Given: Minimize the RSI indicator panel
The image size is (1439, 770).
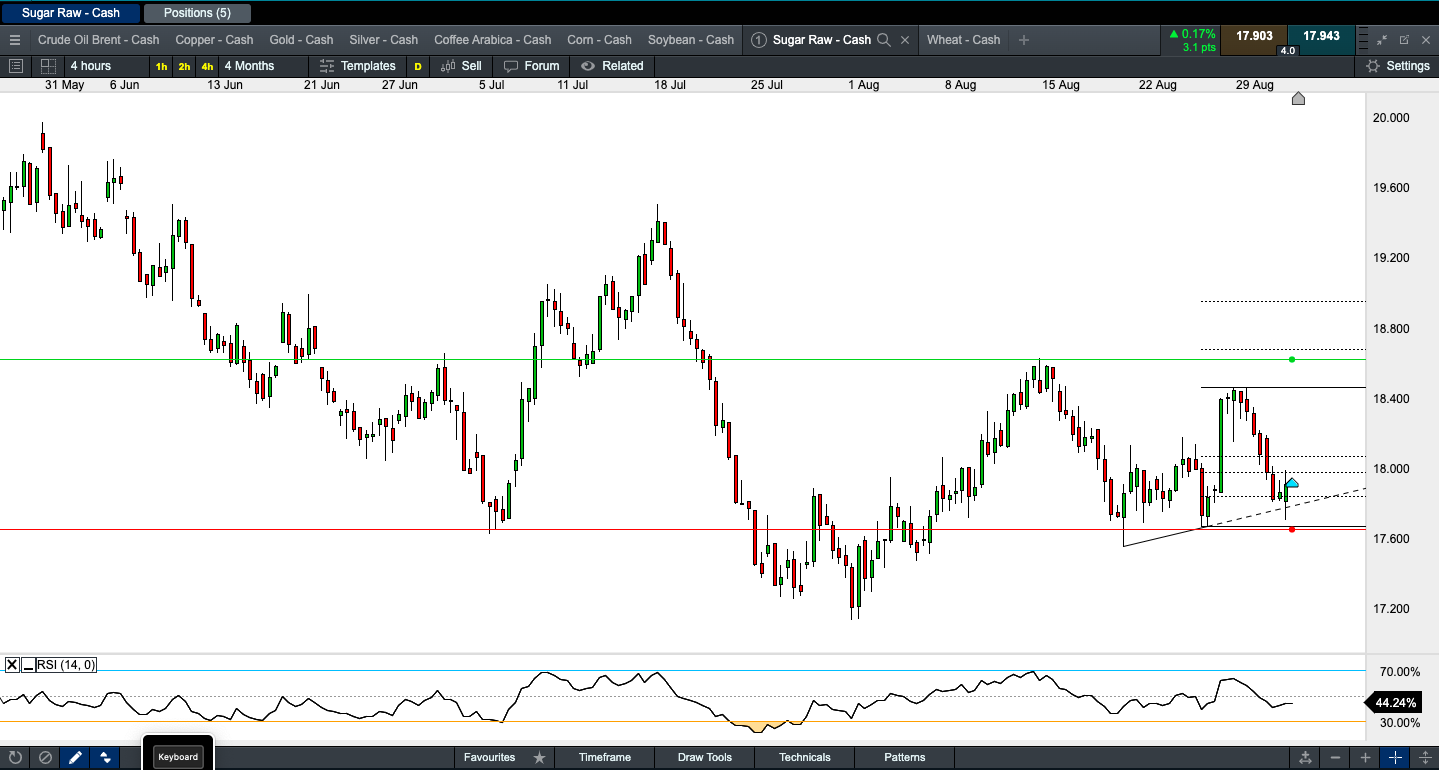Looking at the screenshot, I should [28, 665].
